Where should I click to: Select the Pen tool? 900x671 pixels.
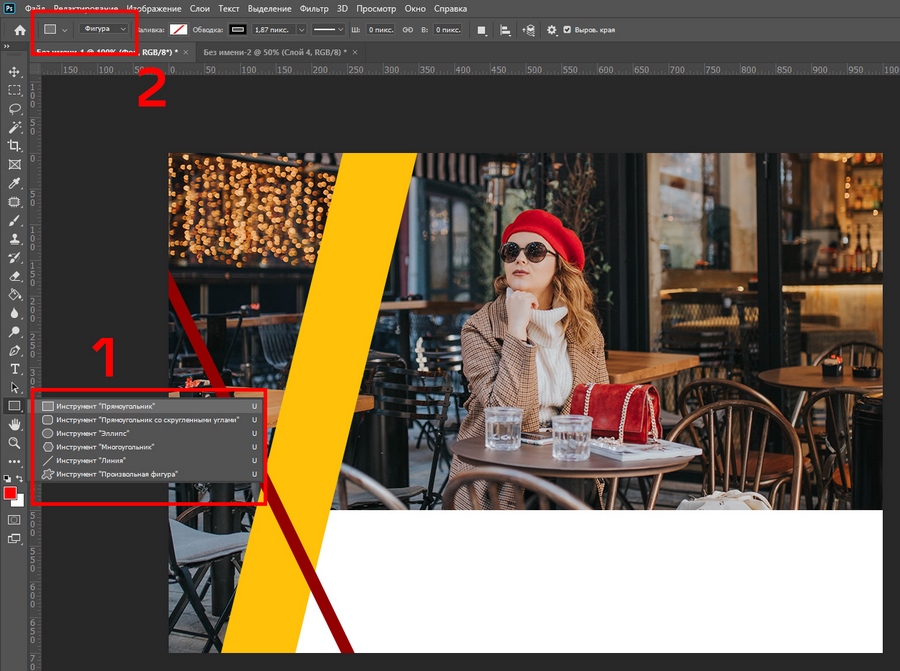14,351
